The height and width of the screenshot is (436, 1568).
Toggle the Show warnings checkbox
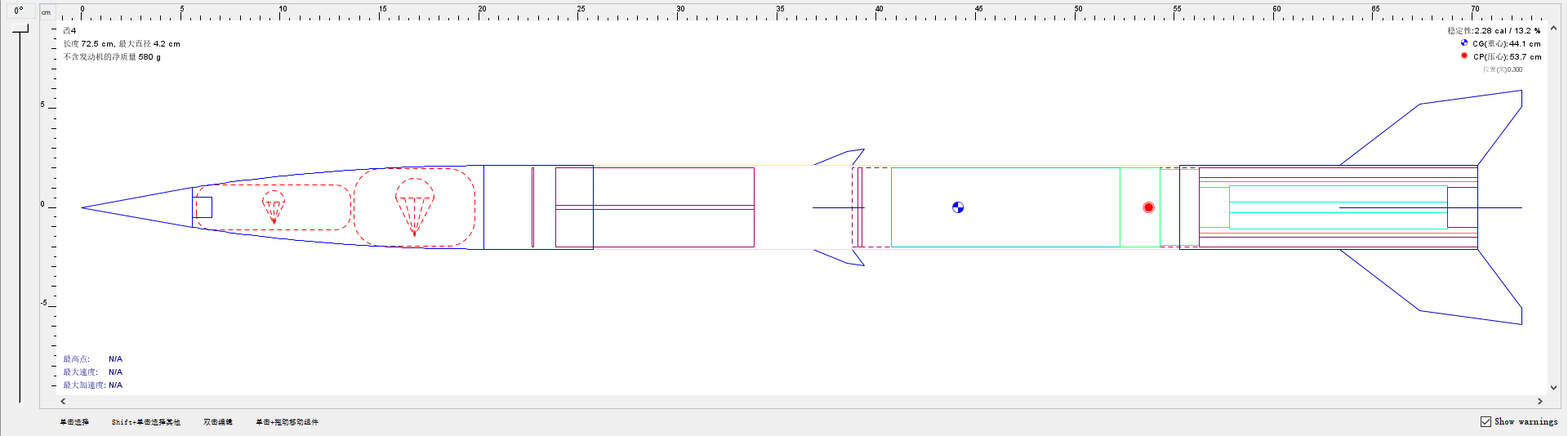[x=1486, y=421]
